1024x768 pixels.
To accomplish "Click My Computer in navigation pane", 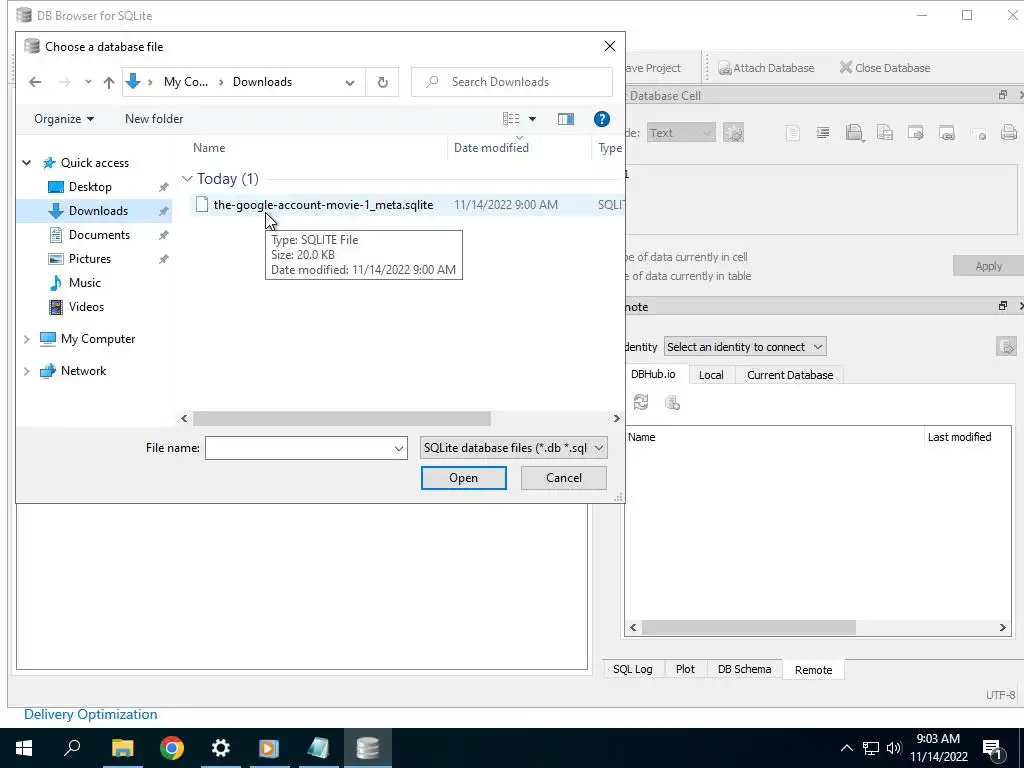I will [x=98, y=339].
